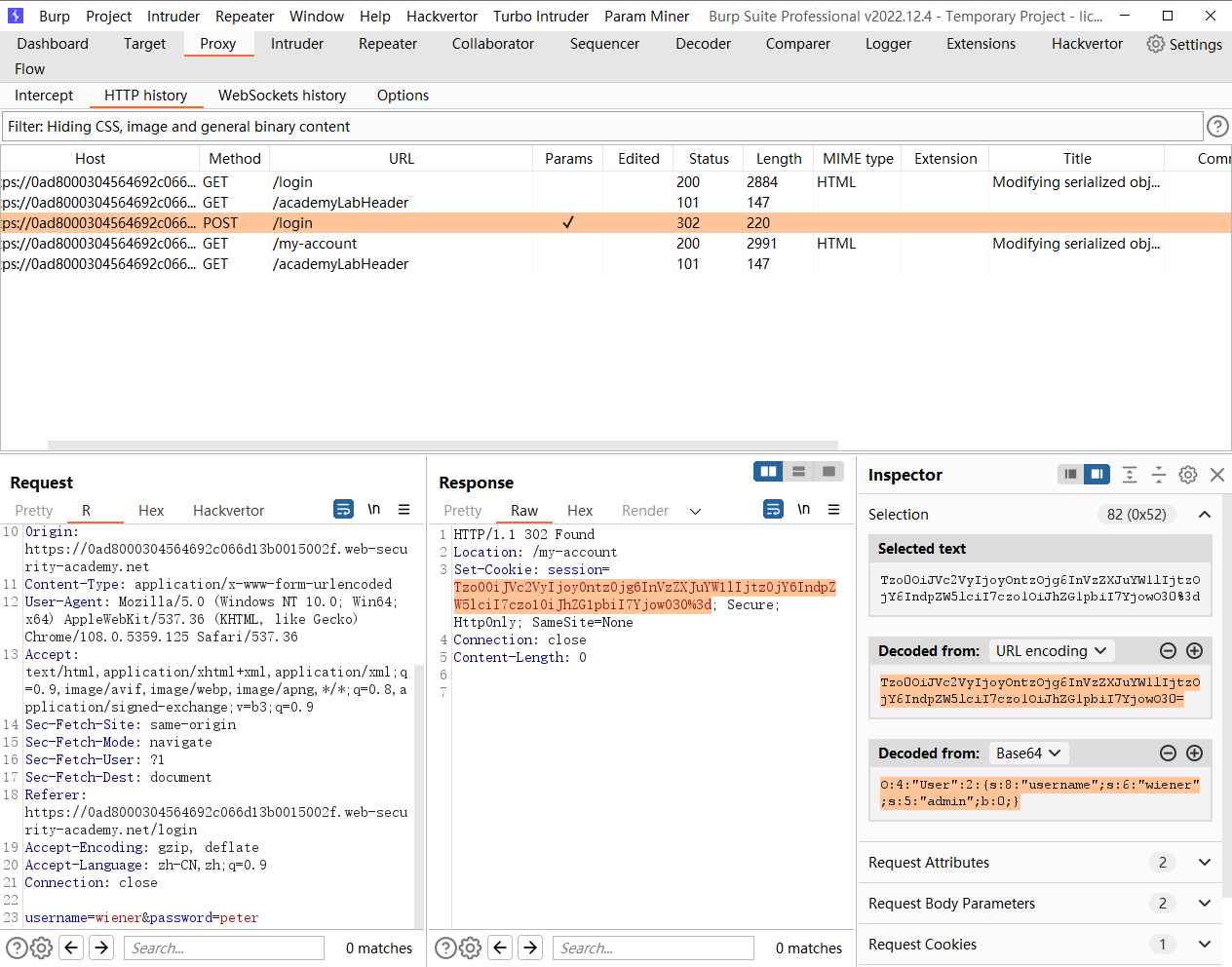This screenshot has width=1232, height=967.
Task: Open the Decoder tab
Action: (x=703, y=44)
